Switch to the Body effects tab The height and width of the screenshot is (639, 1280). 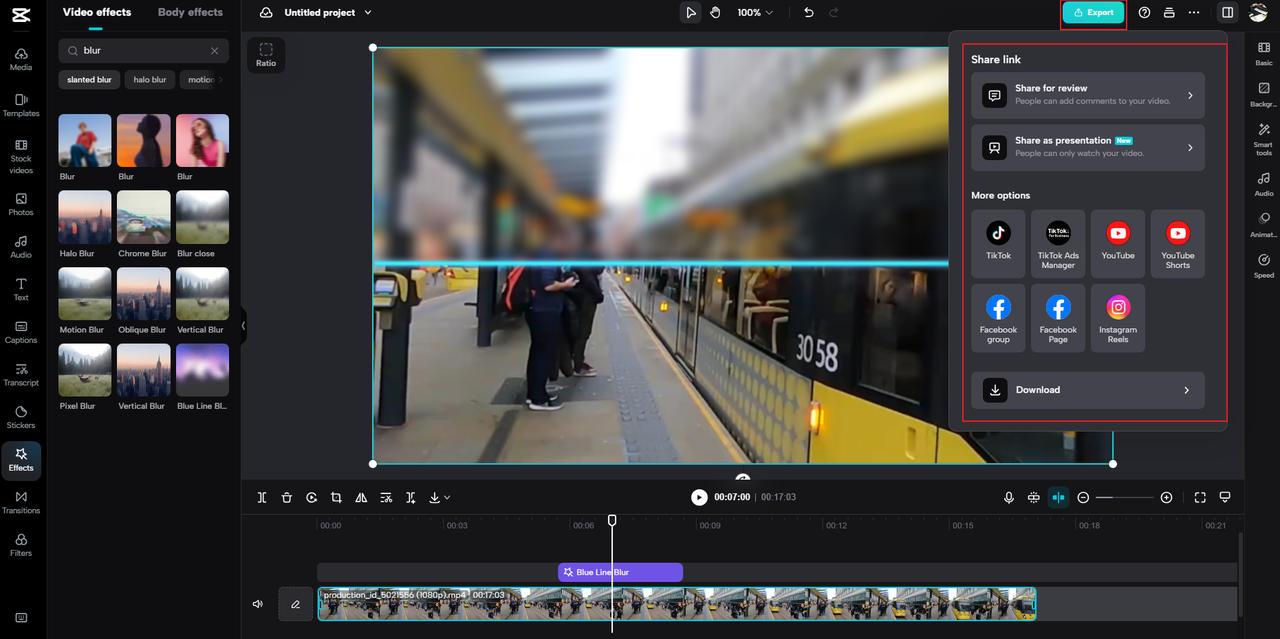(x=190, y=12)
